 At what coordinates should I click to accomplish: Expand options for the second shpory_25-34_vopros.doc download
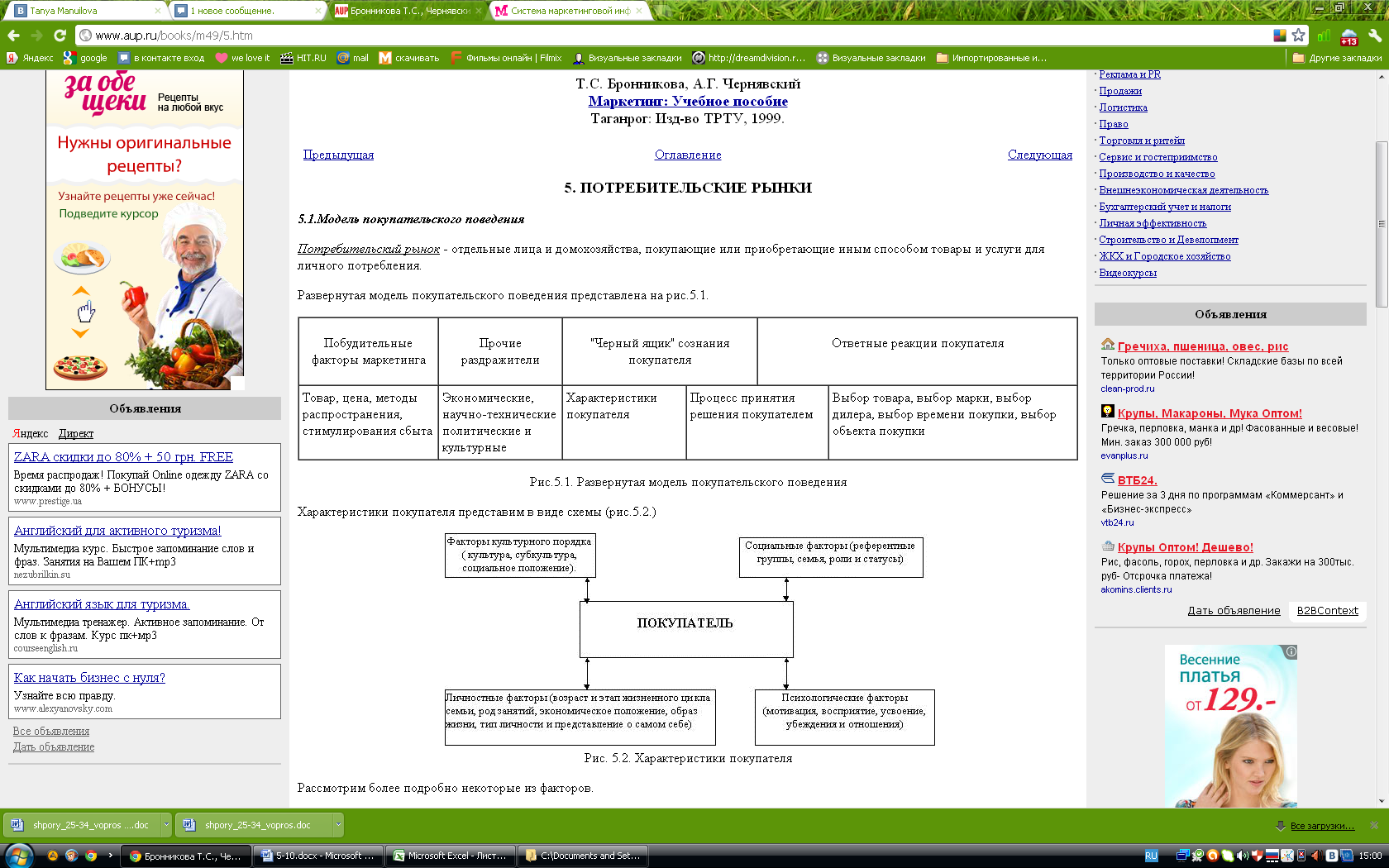[x=338, y=824]
